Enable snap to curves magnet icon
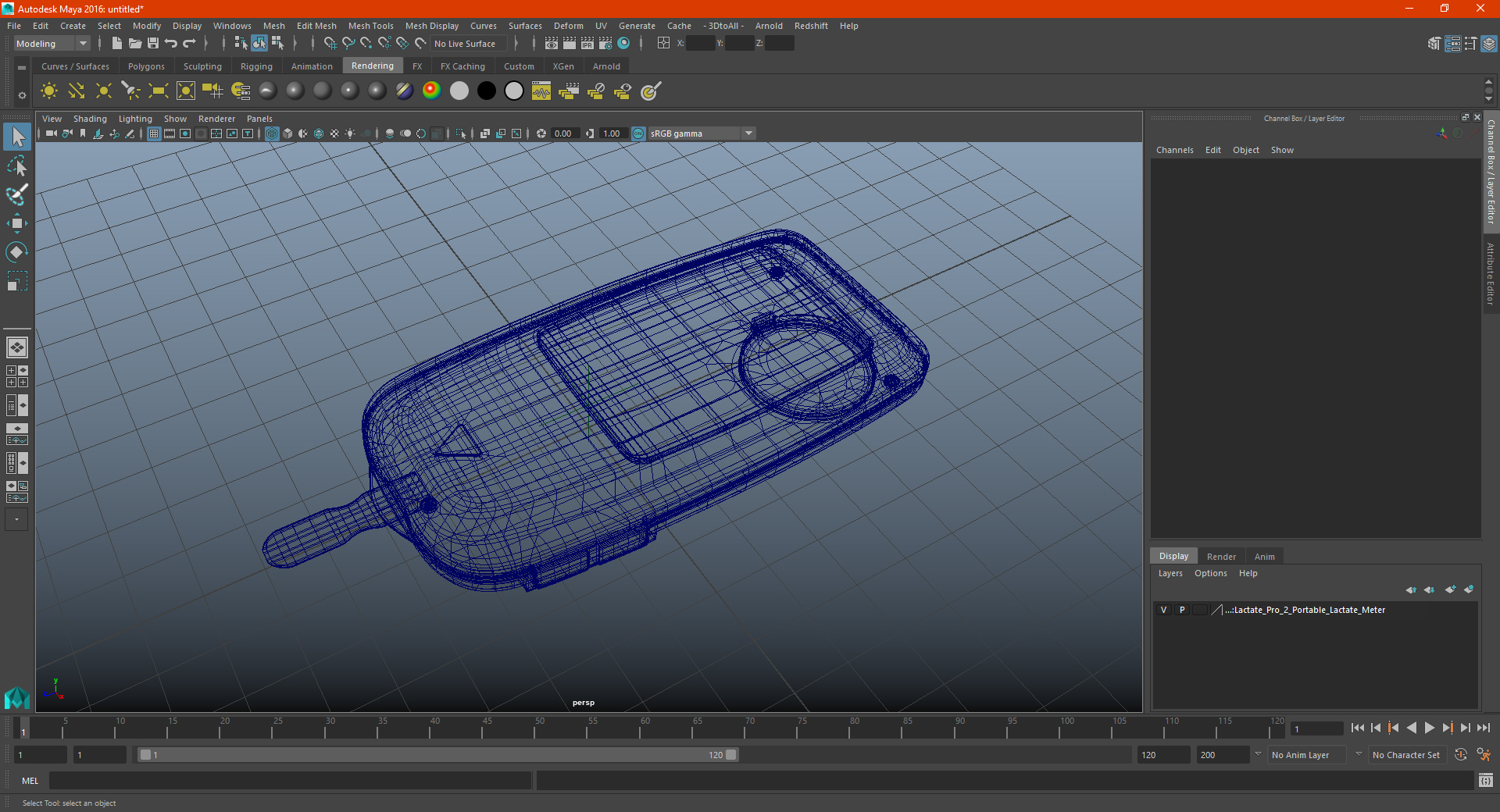This screenshot has width=1500, height=812. click(x=348, y=44)
